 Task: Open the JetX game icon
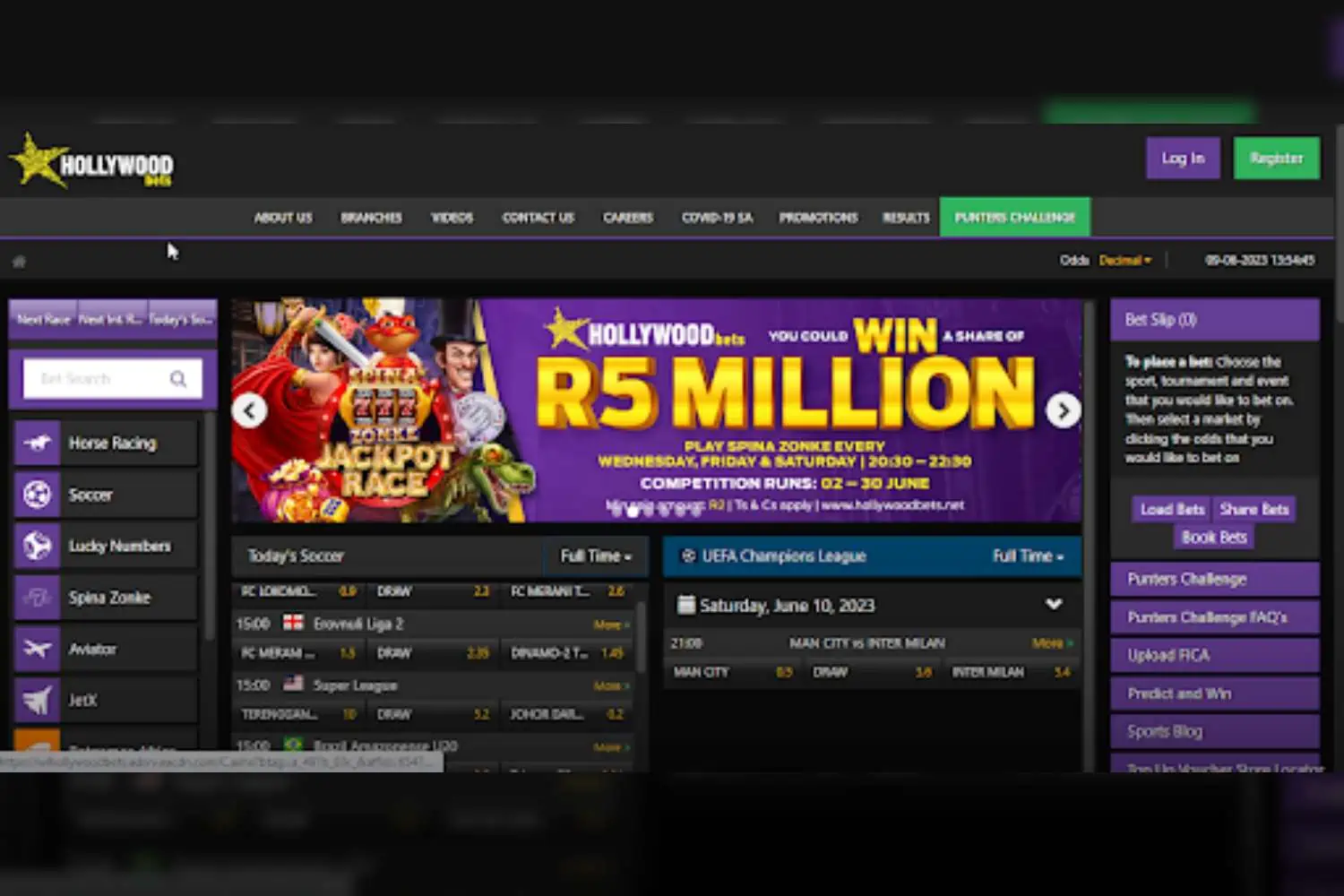(37, 700)
